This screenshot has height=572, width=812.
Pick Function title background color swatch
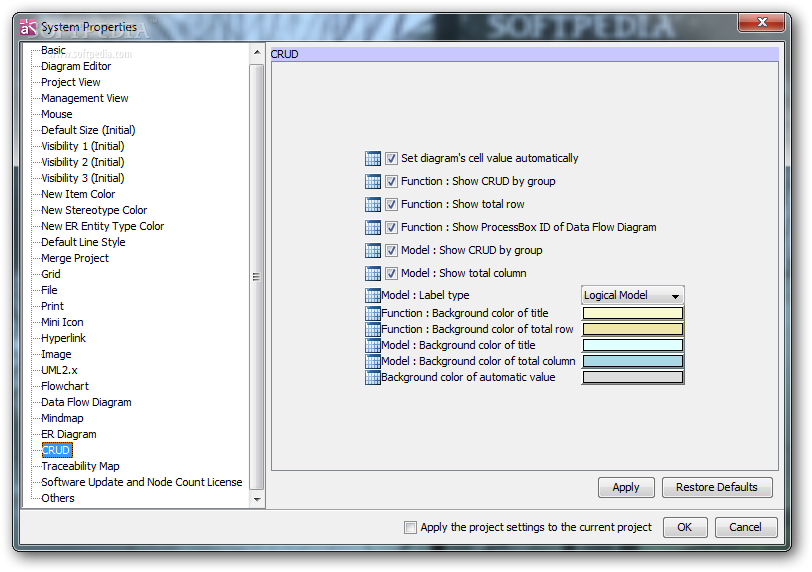point(633,313)
